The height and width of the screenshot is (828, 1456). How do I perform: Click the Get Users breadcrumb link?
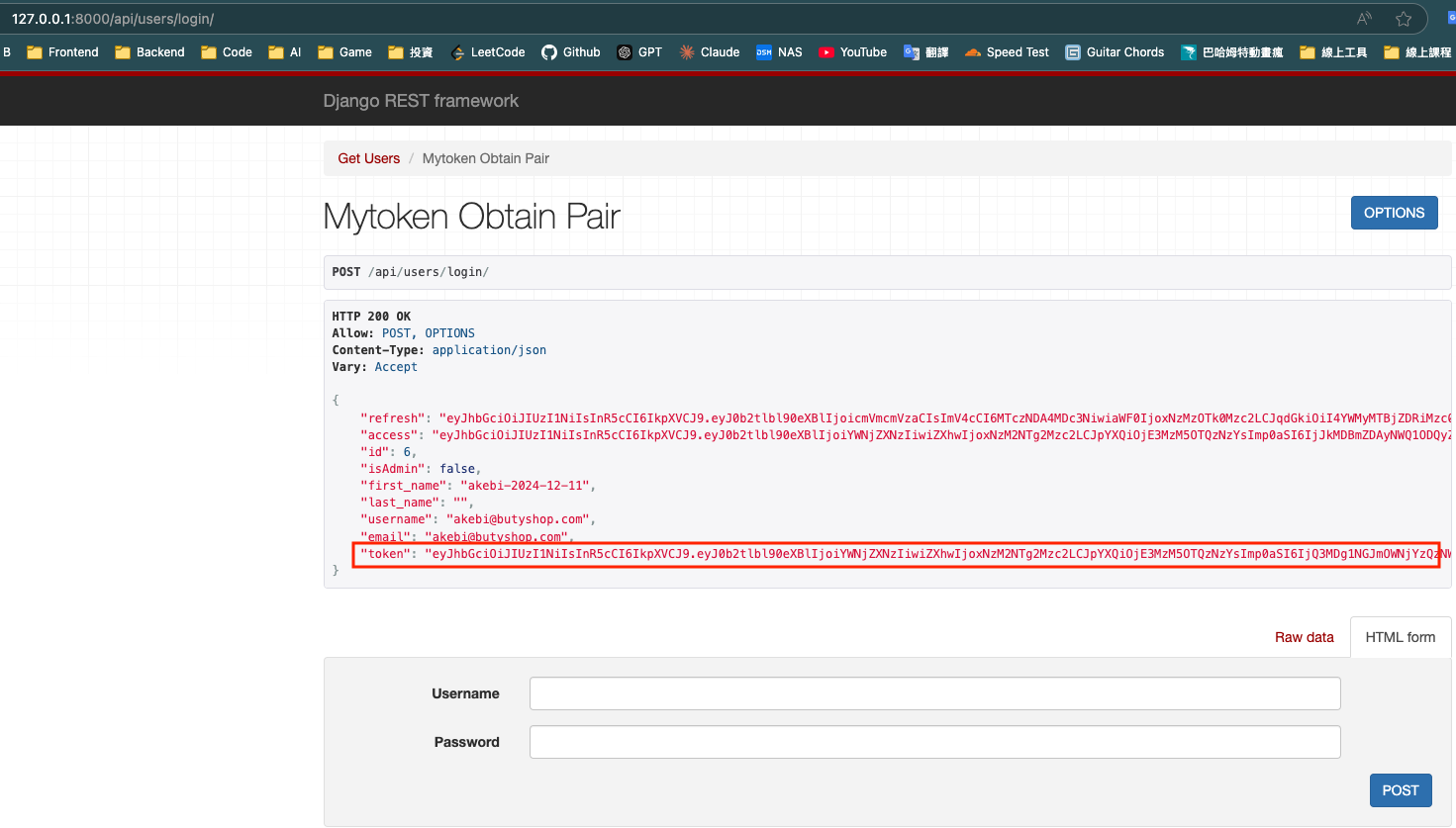(368, 158)
